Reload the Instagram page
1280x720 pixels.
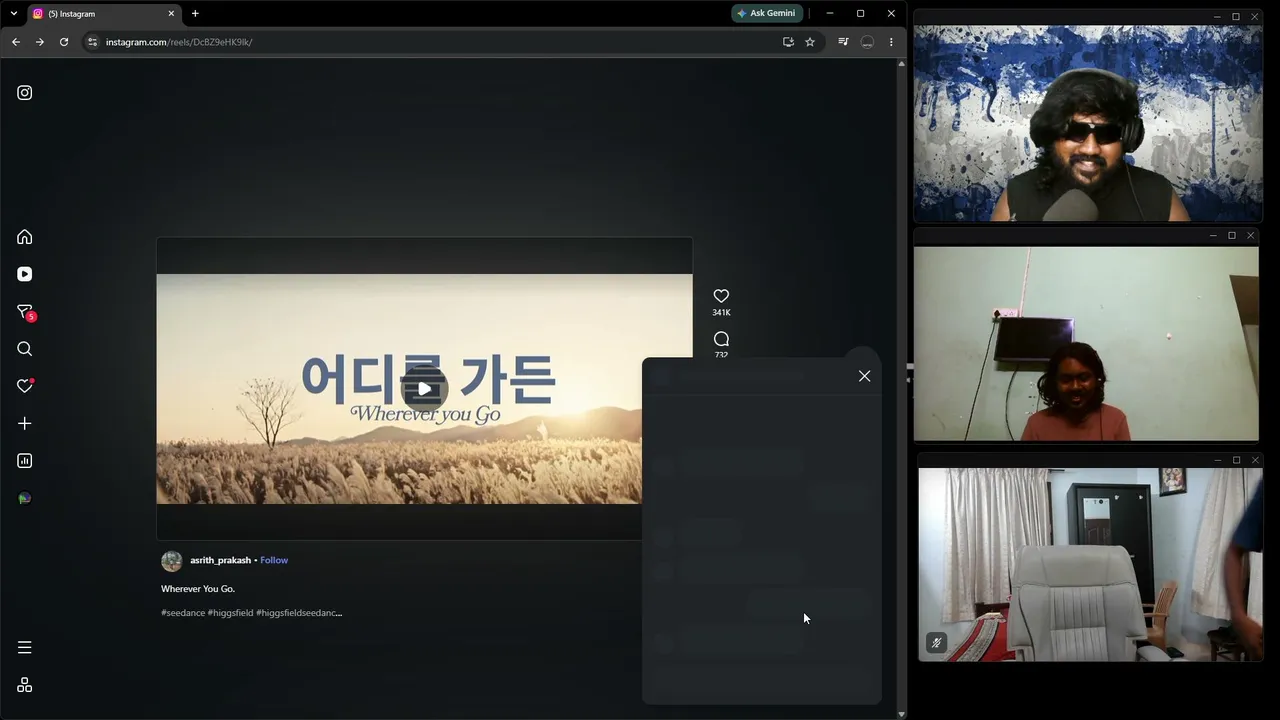pos(64,42)
